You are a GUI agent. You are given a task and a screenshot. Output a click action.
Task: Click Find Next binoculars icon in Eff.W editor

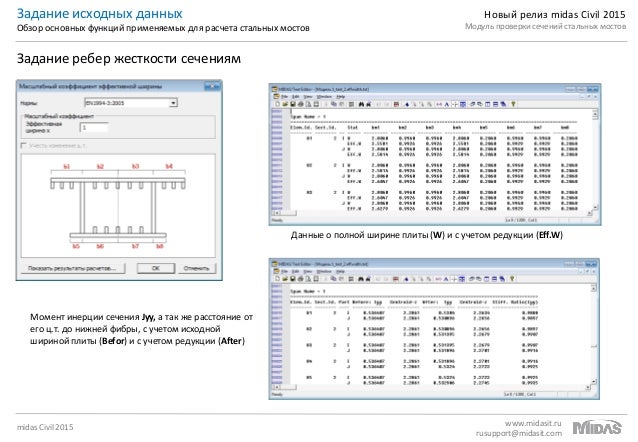(369, 104)
